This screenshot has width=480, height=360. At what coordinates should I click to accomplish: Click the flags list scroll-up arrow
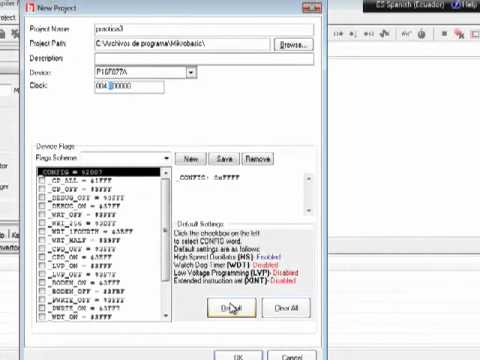(x=166, y=173)
